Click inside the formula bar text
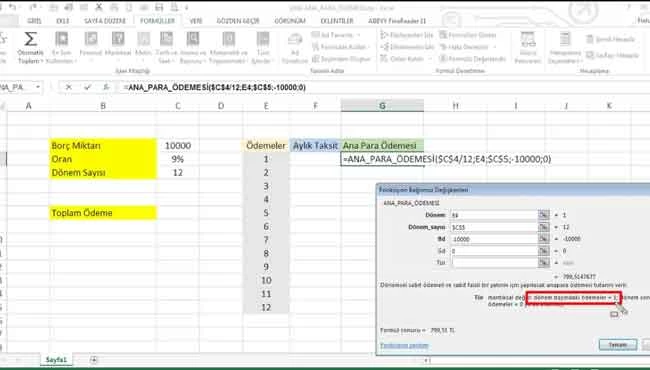 [214, 87]
